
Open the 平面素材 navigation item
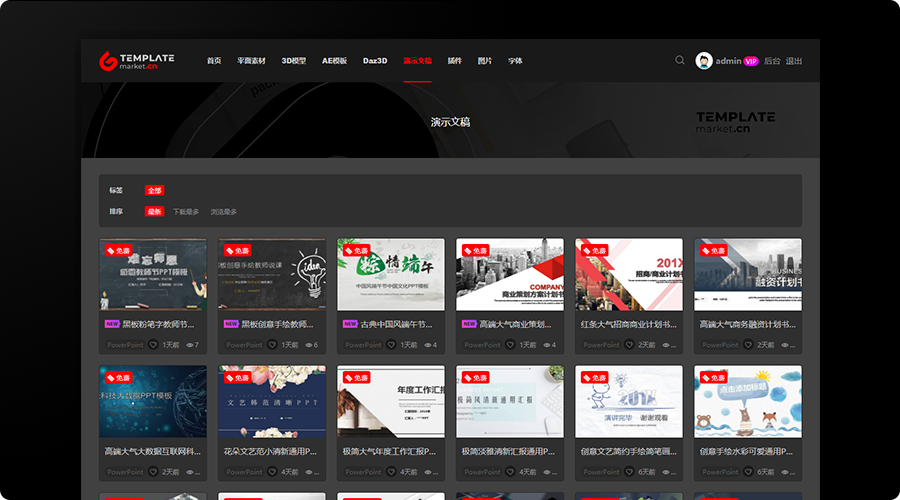point(251,61)
